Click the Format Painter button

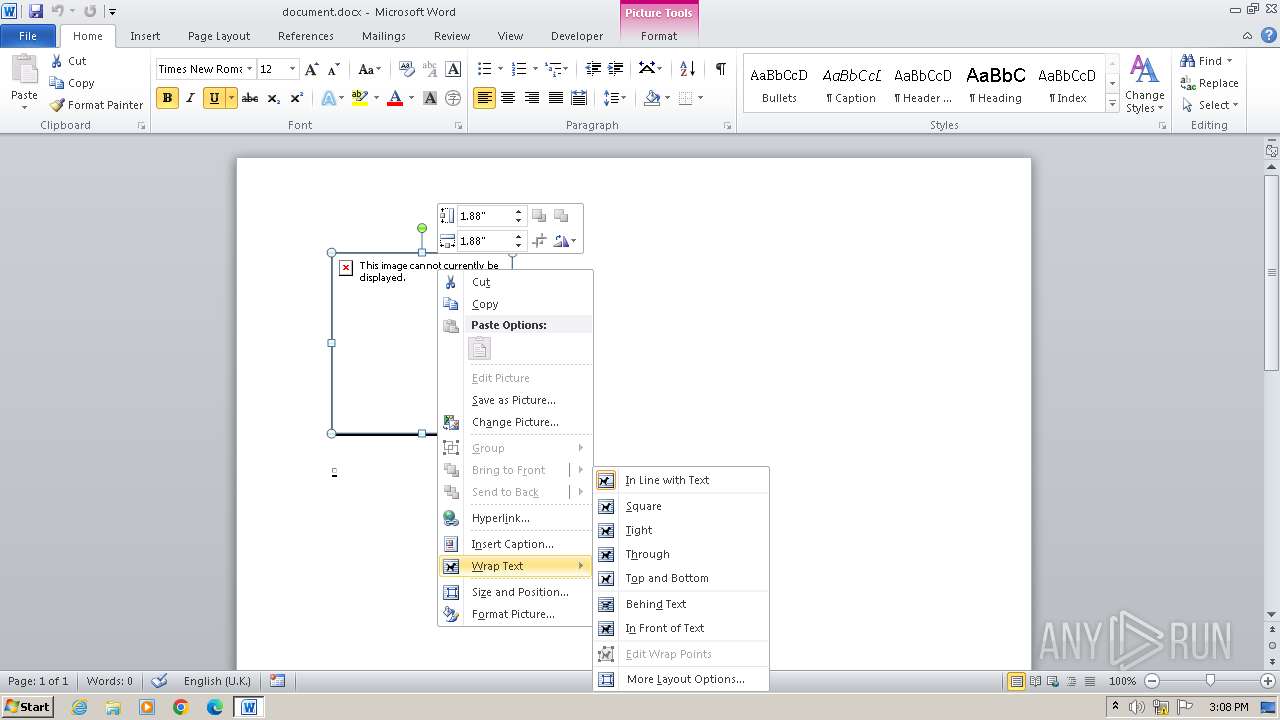pyautogui.click(x=96, y=105)
